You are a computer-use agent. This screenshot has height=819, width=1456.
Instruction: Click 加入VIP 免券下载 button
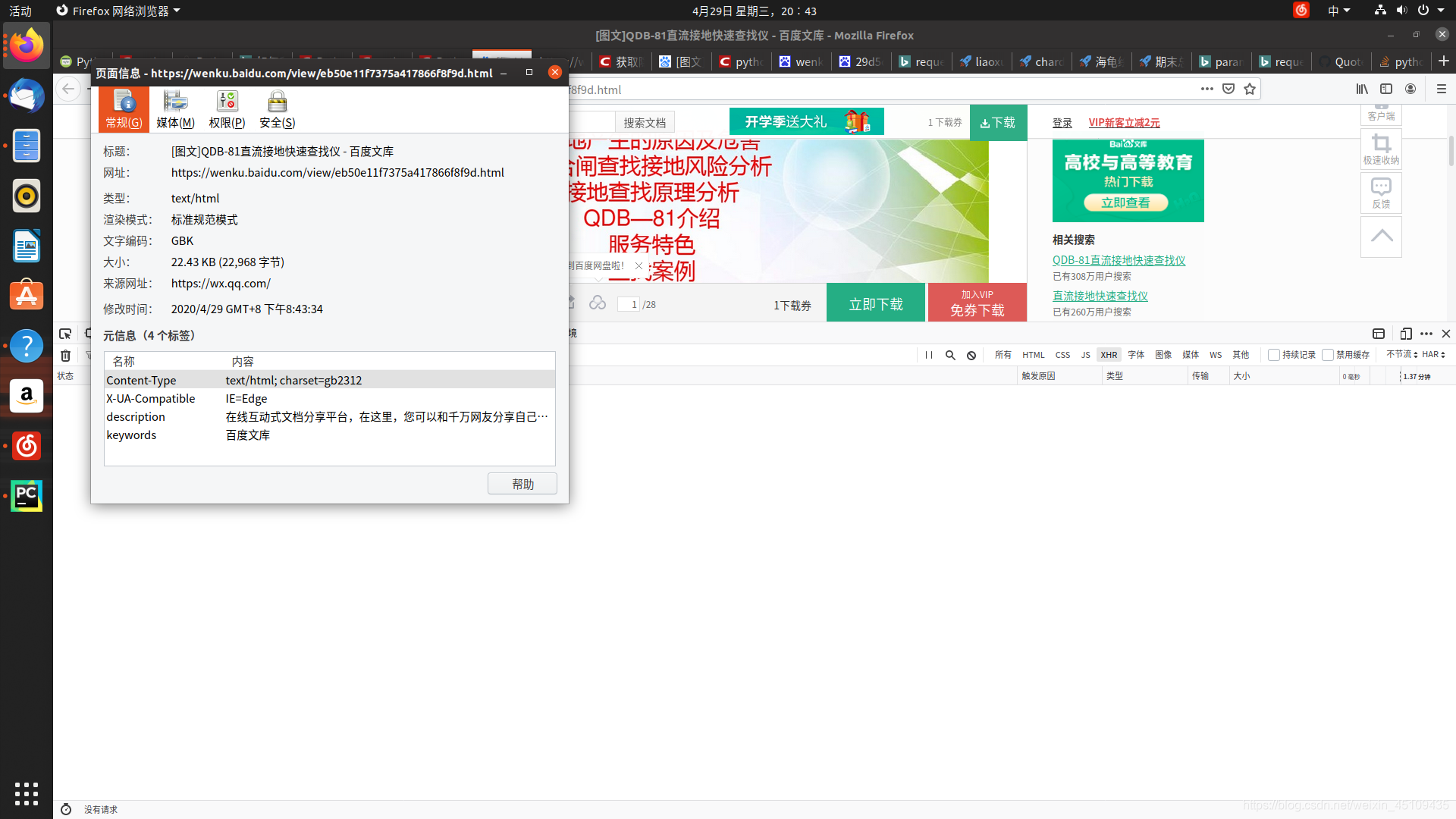pos(977,303)
